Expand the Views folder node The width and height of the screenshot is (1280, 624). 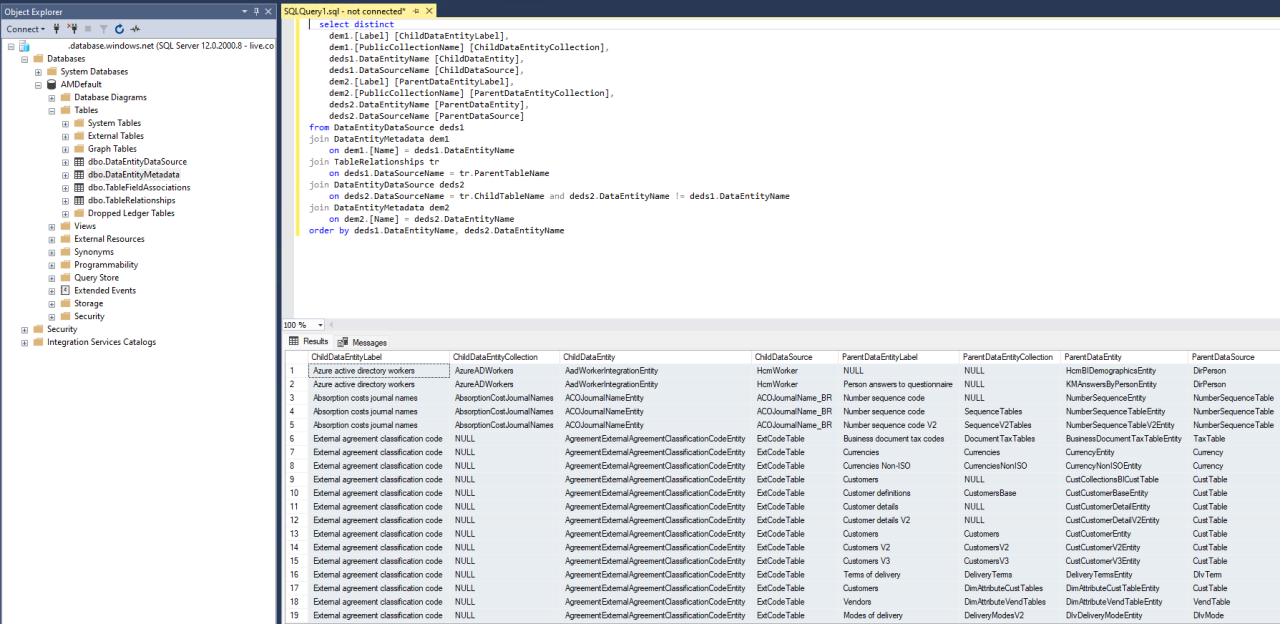coord(52,226)
